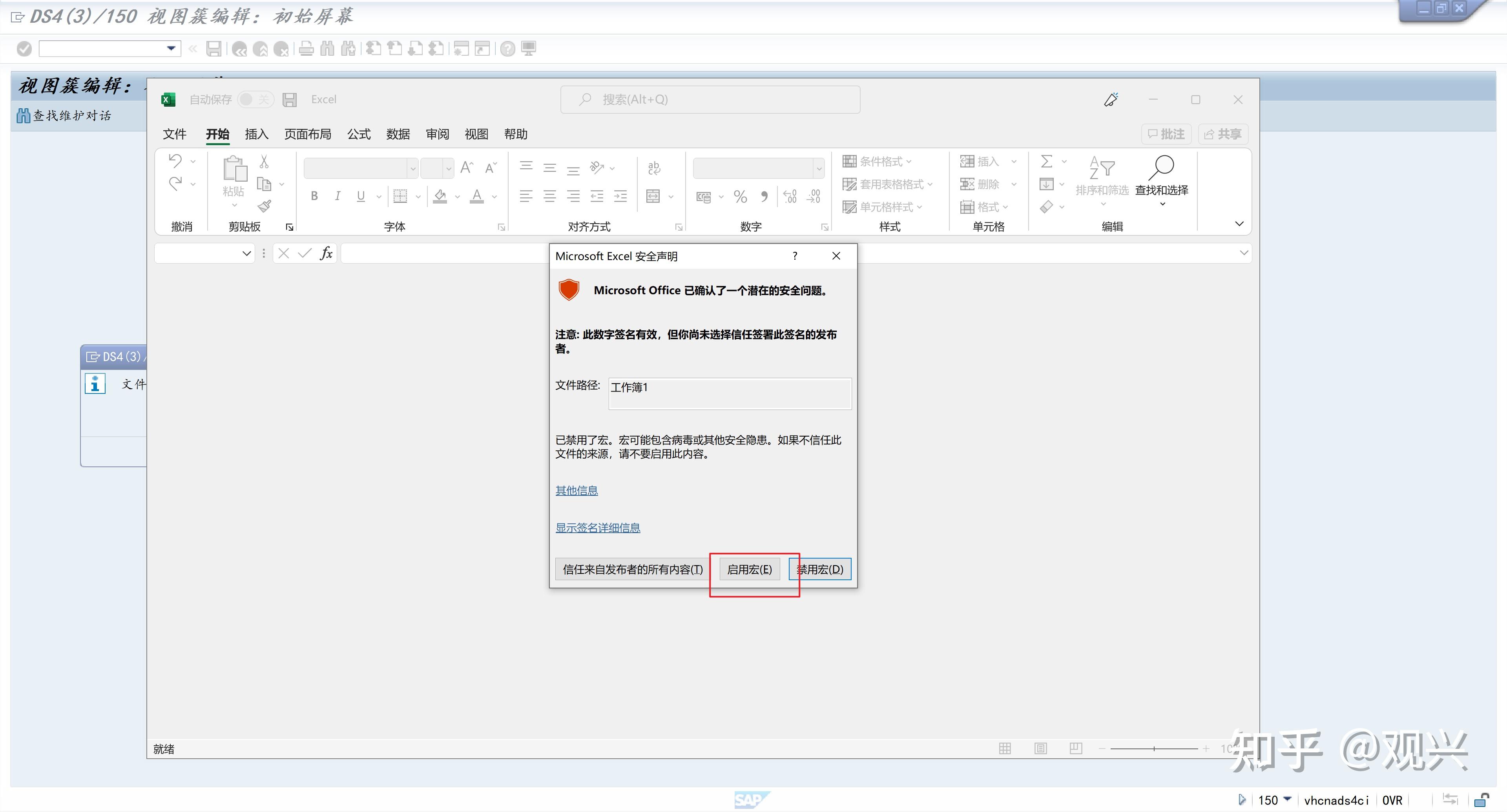This screenshot has height=812, width=1507.
Task: Click the Format Painter brush icon
Action: click(265, 206)
